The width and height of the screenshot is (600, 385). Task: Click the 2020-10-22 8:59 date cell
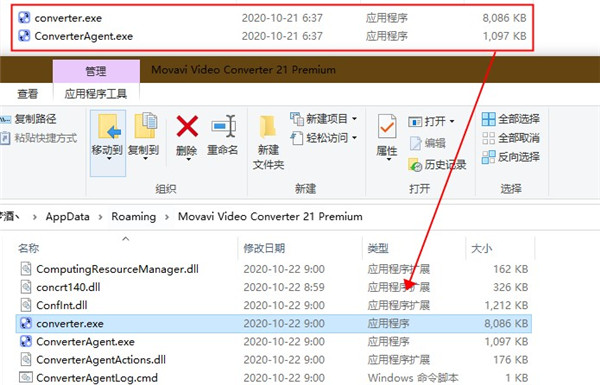[284, 287]
